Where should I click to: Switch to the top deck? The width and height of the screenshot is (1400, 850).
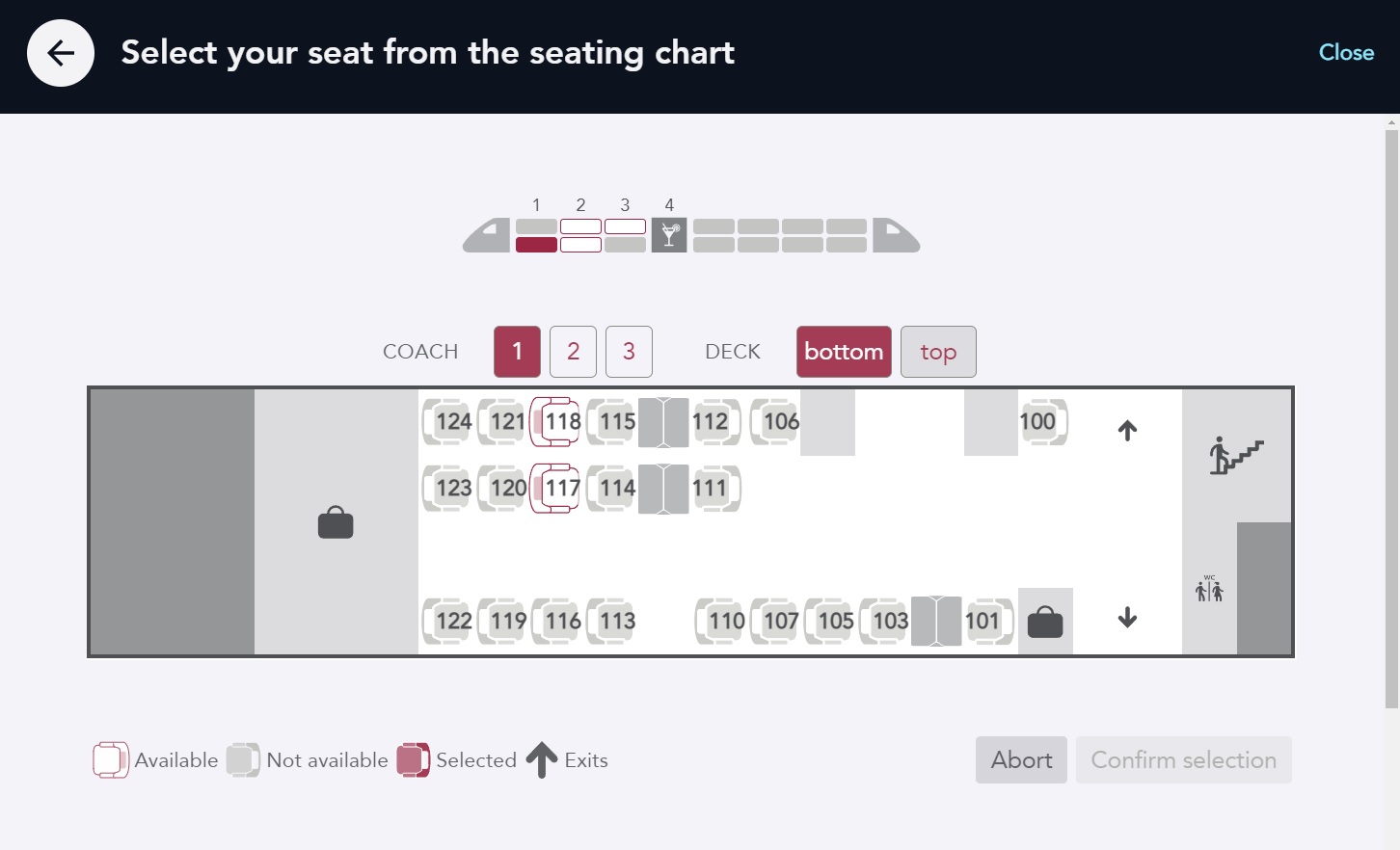(937, 352)
